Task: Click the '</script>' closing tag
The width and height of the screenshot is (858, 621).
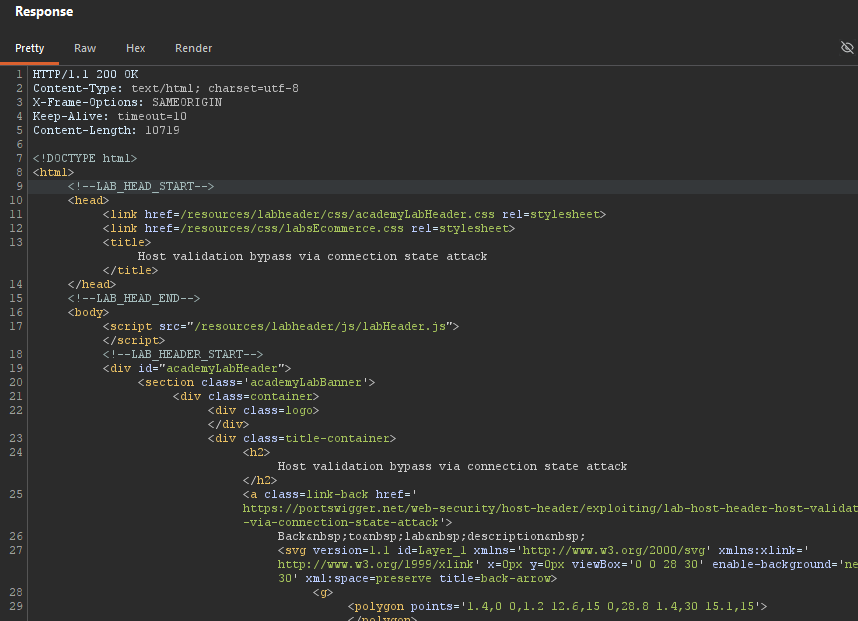Action: pyautogui.click(x=134, y=340)
